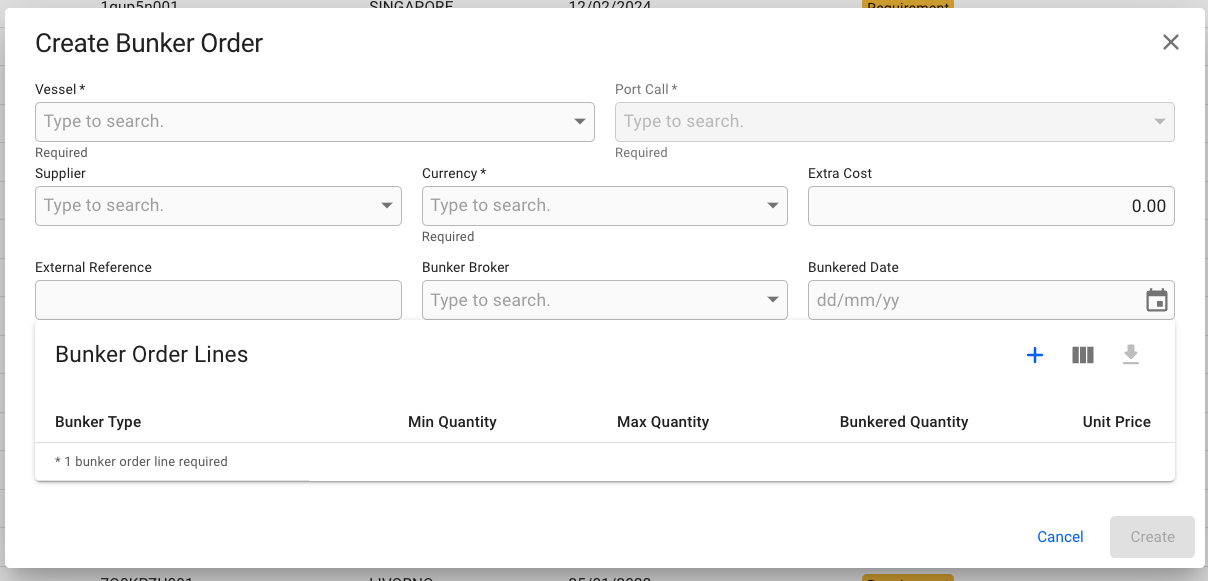1208x581 pixels.
Task: Expand the Currency dropdown arrow
Action: point(773,206)
